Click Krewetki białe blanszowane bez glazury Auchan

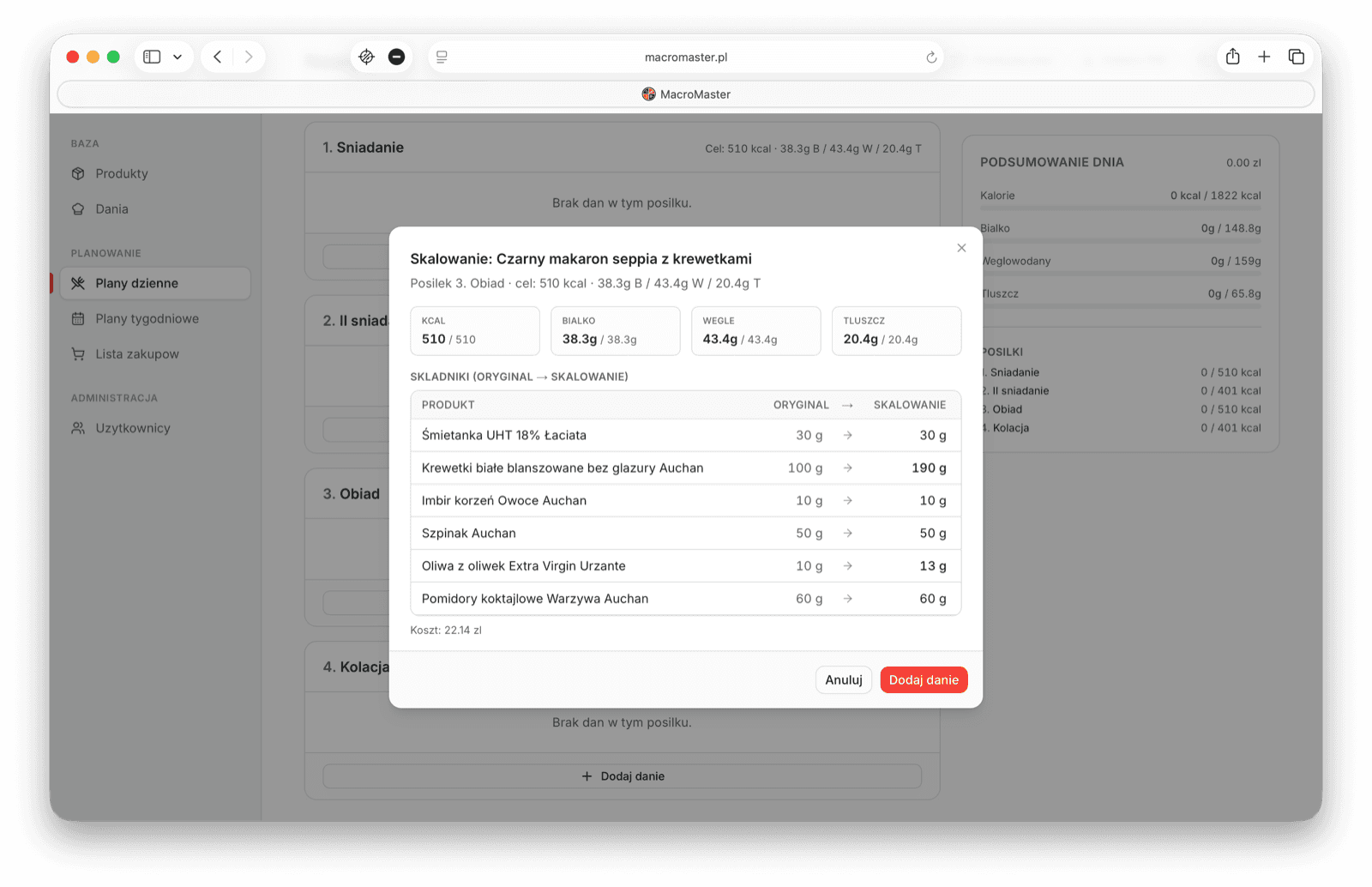click(x=563, y=468)
